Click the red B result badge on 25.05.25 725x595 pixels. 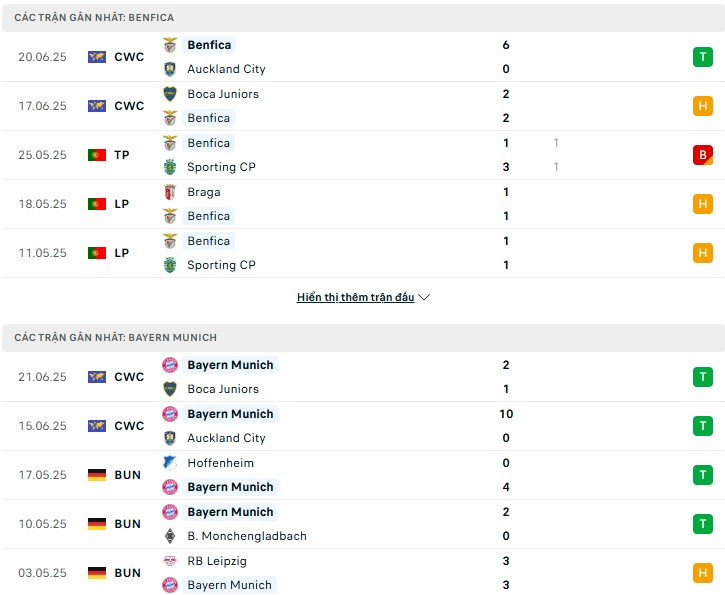tap(702, 155)
